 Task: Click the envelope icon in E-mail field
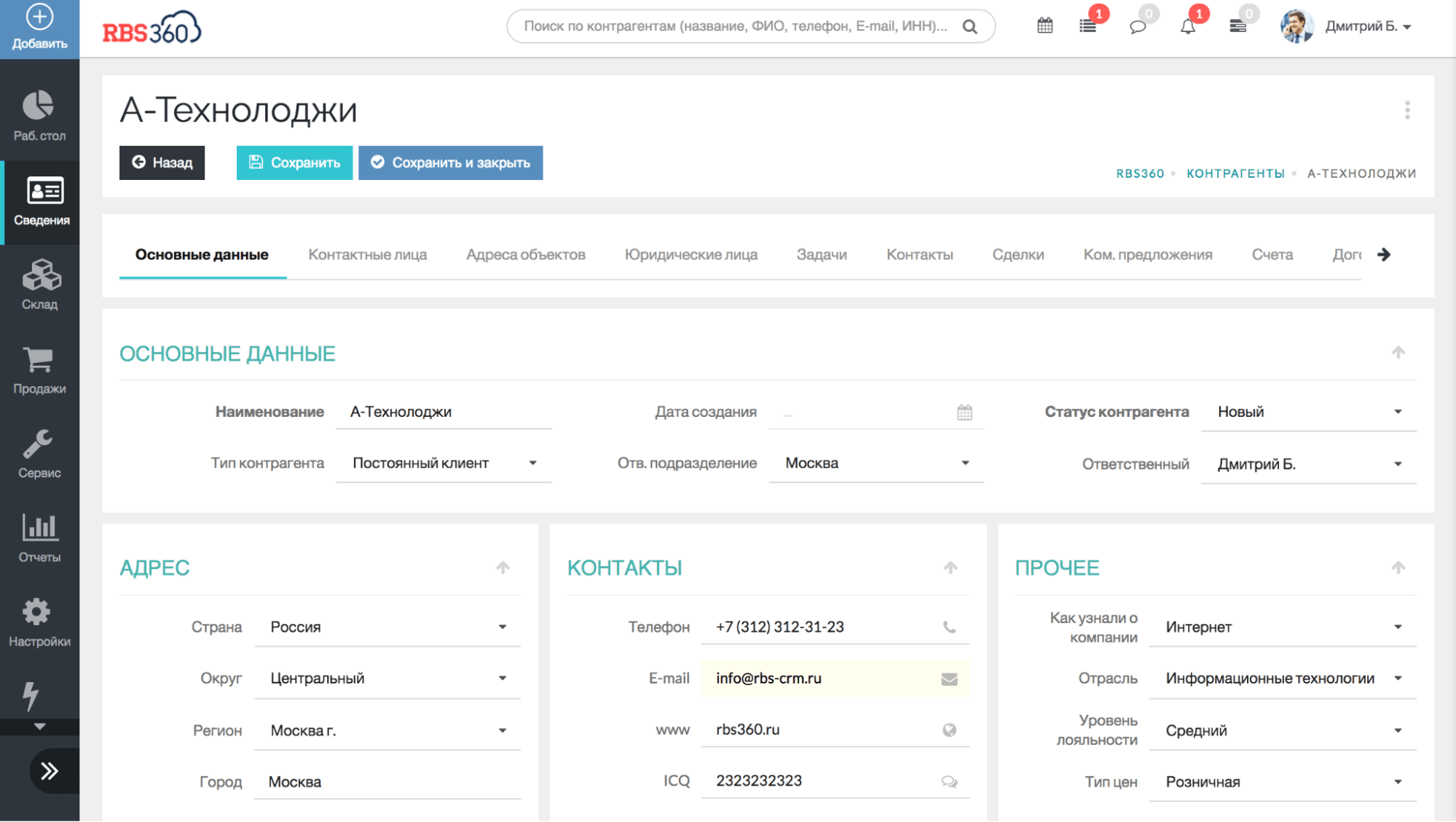(949, 679)
